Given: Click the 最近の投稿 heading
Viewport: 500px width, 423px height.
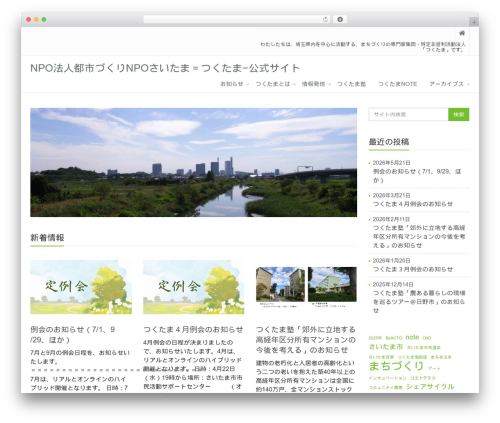Looking at the screenshot, I should pos(389,142).
